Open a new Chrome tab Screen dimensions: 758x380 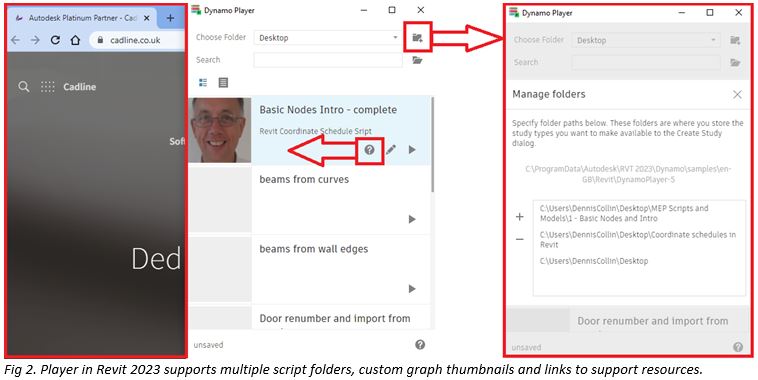[170, 18]
